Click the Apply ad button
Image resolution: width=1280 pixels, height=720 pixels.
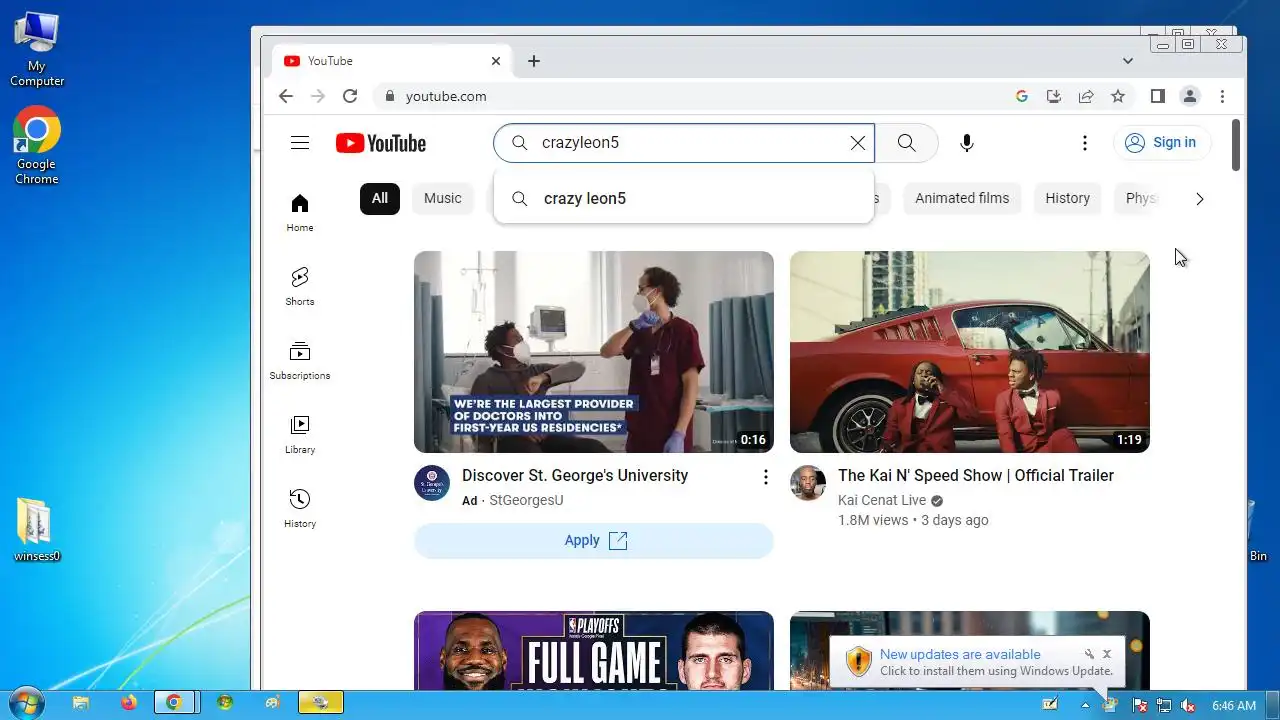(x=594, y=540)
